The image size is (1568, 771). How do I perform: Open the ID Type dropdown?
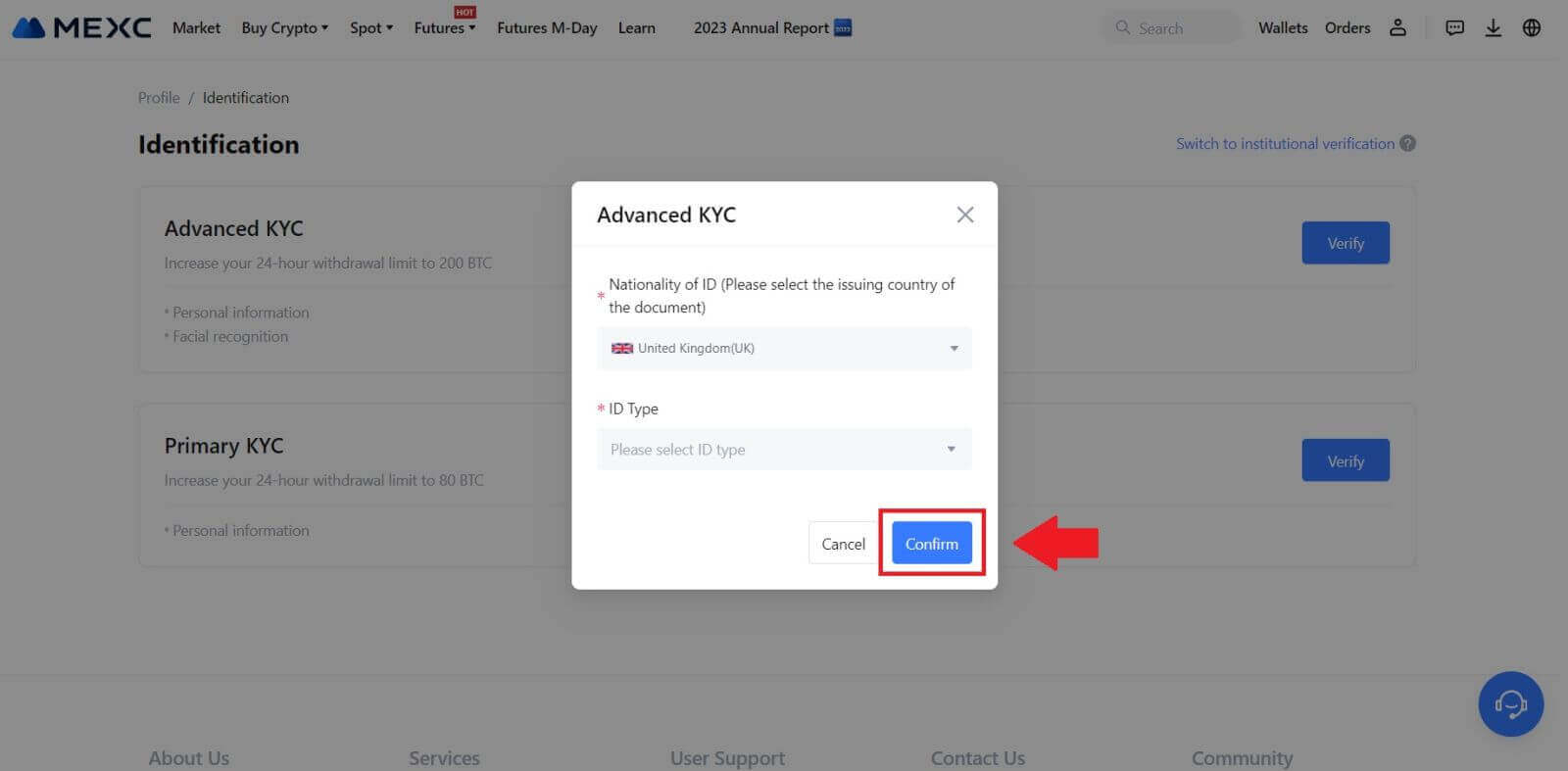784,450
